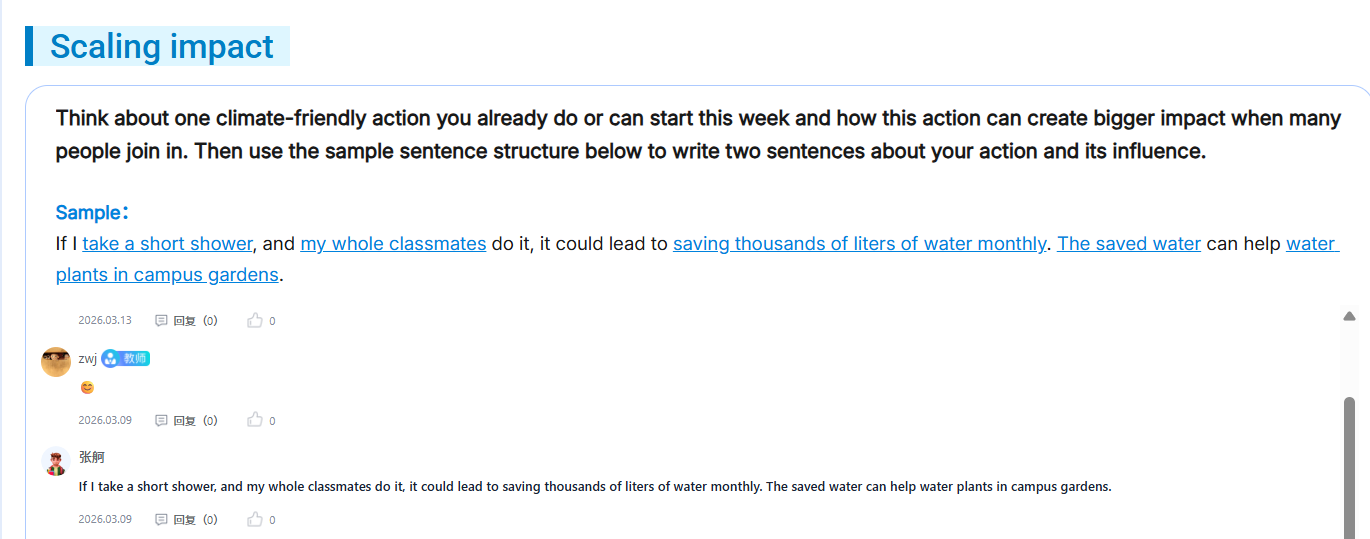The image size is (1370, 539).
Task: Click the 'water plants in campus gardens' link
Action: (697, 259)
